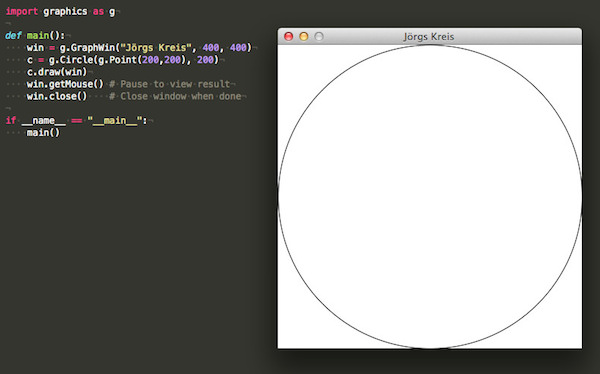The height and width of the screenshot is (374, 600).
Task: Click empty editor area below the code
Action: tap(134, 249)
